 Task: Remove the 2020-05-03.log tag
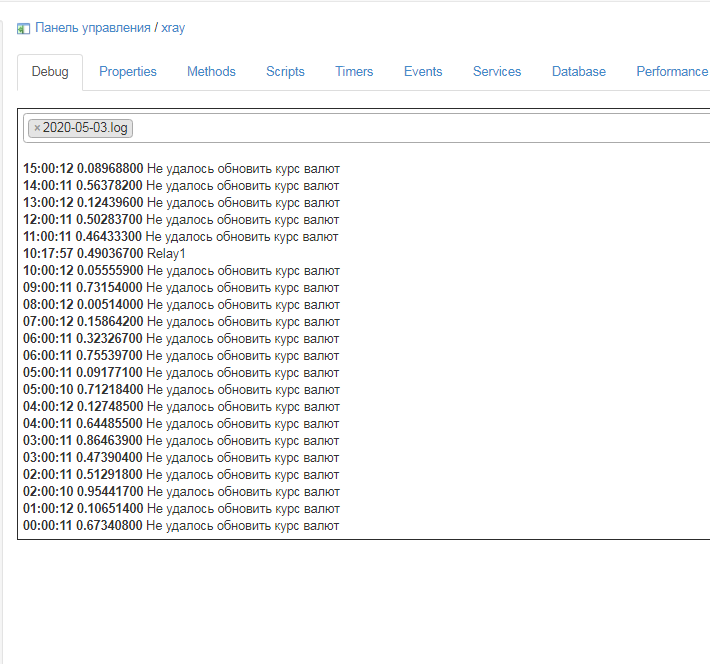[37, 128]
